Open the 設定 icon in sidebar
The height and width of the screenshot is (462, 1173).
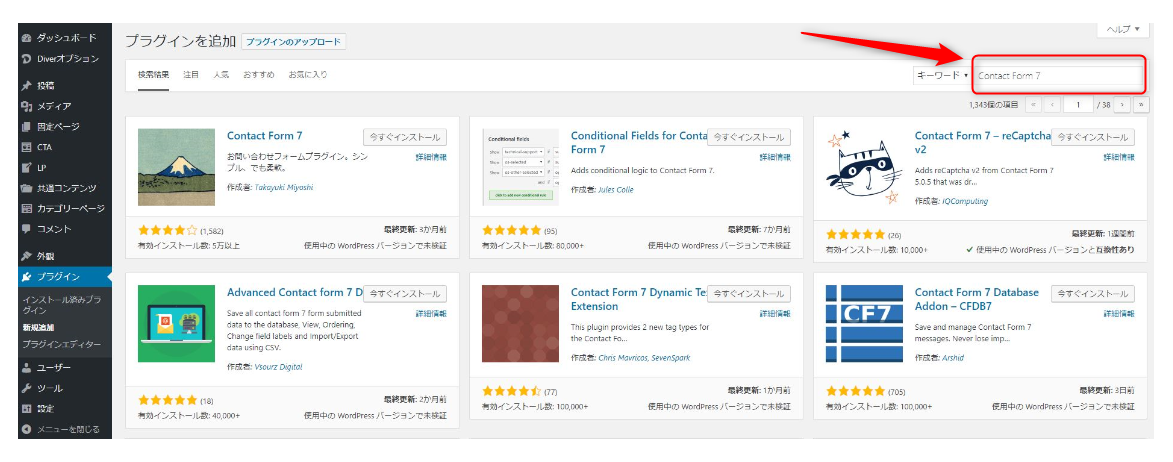click(26, 408)
